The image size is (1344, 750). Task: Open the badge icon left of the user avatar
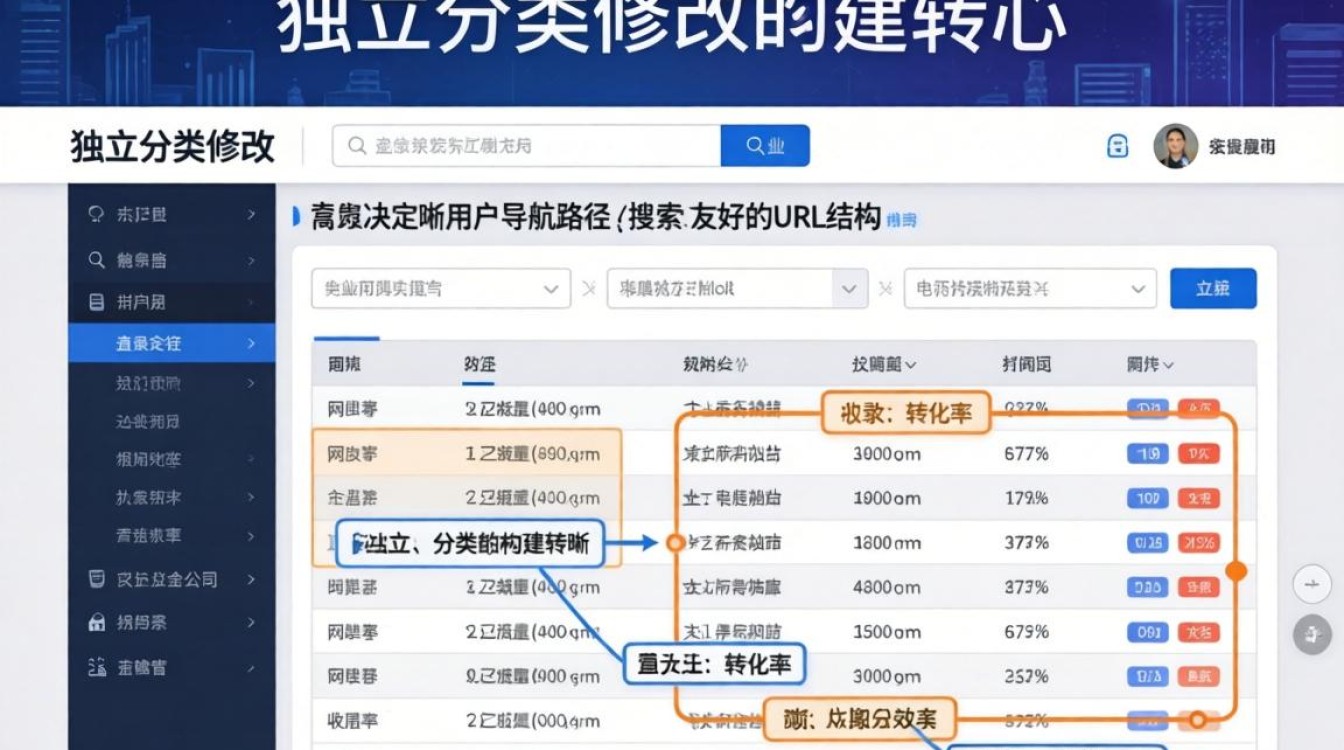pos(1117,145)
